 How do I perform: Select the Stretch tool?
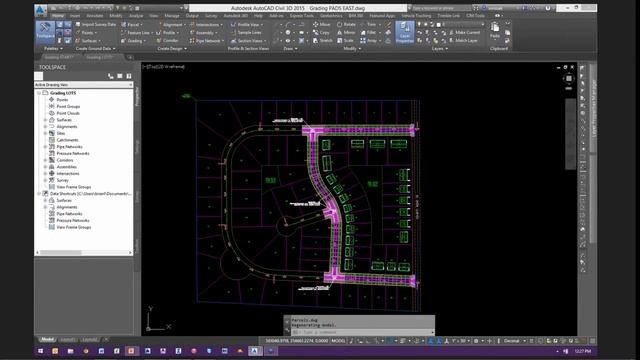pyautogui.click(x=323, y=41)
